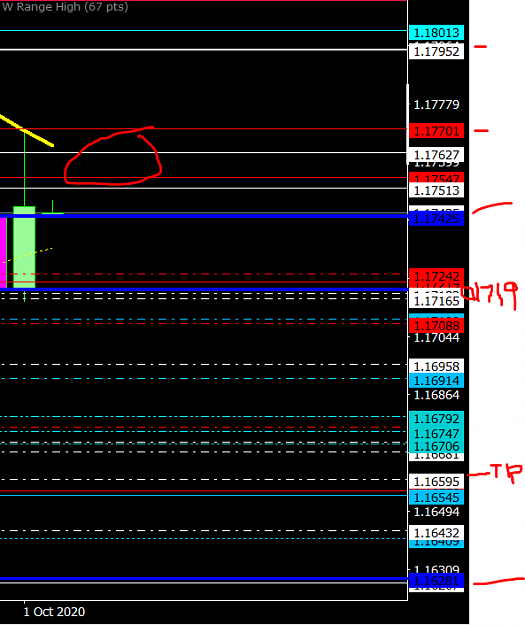Screen dimensions: 525x625
Task: Select the white 1.16595 price label
Action: pos(437,482)
